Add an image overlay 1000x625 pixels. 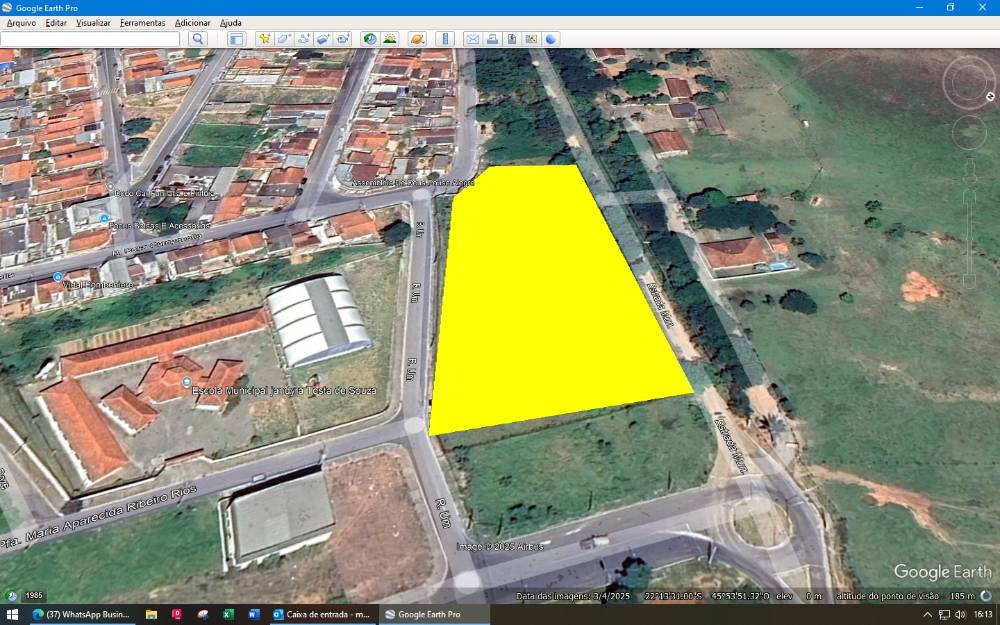point(323,39)
